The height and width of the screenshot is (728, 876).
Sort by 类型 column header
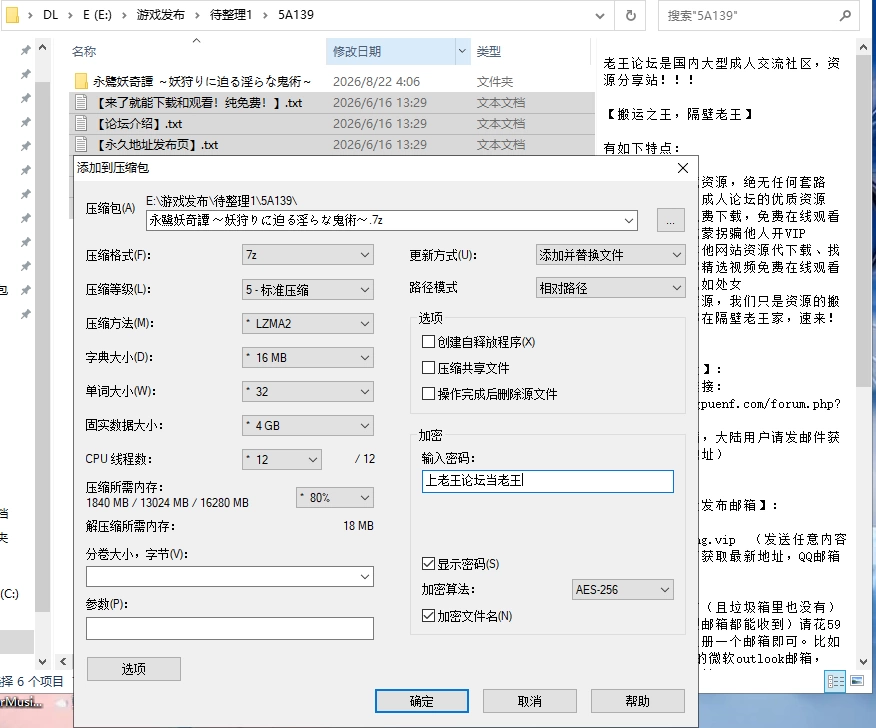coord(489,51)
